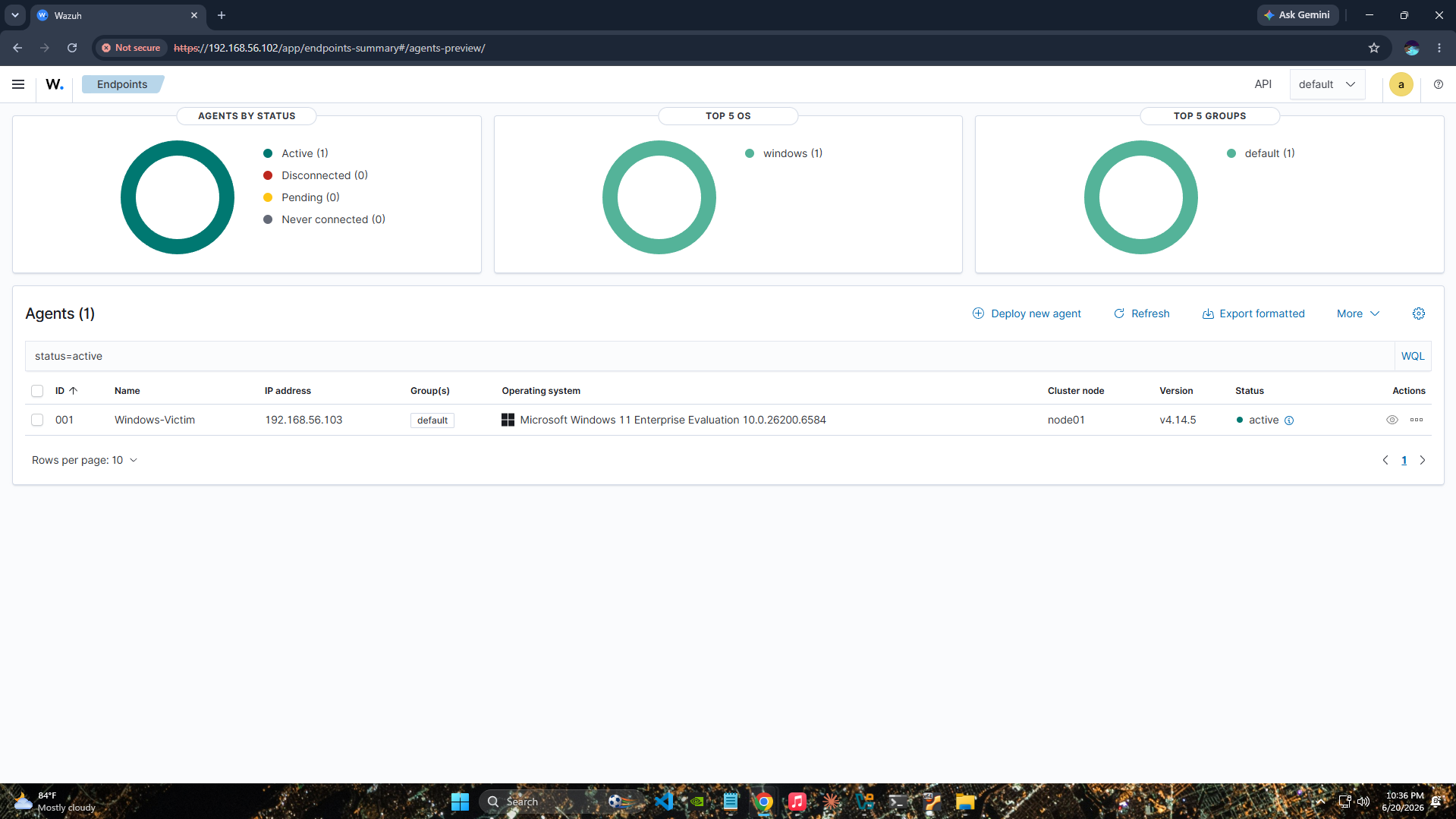This screenshot has width=1456, height=819.
Task: Open the tab search dropdown arrow
Action: pos(14,15)
